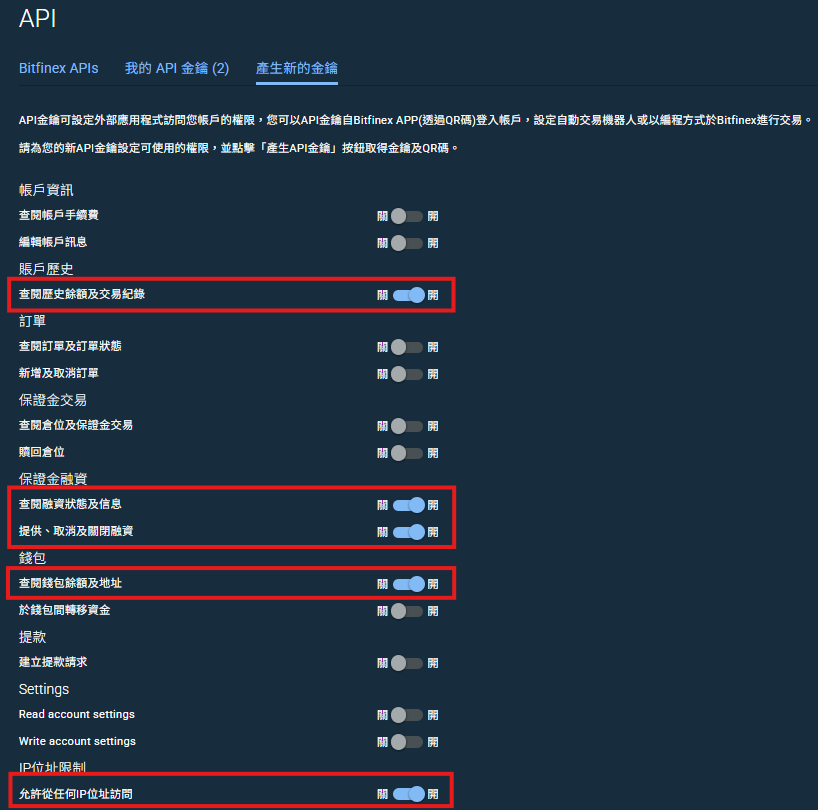Enable the 查閱倉位及保證金交易 toggle
The width and height of the screenshot is (818, 810).
click(x=408, y=425)
